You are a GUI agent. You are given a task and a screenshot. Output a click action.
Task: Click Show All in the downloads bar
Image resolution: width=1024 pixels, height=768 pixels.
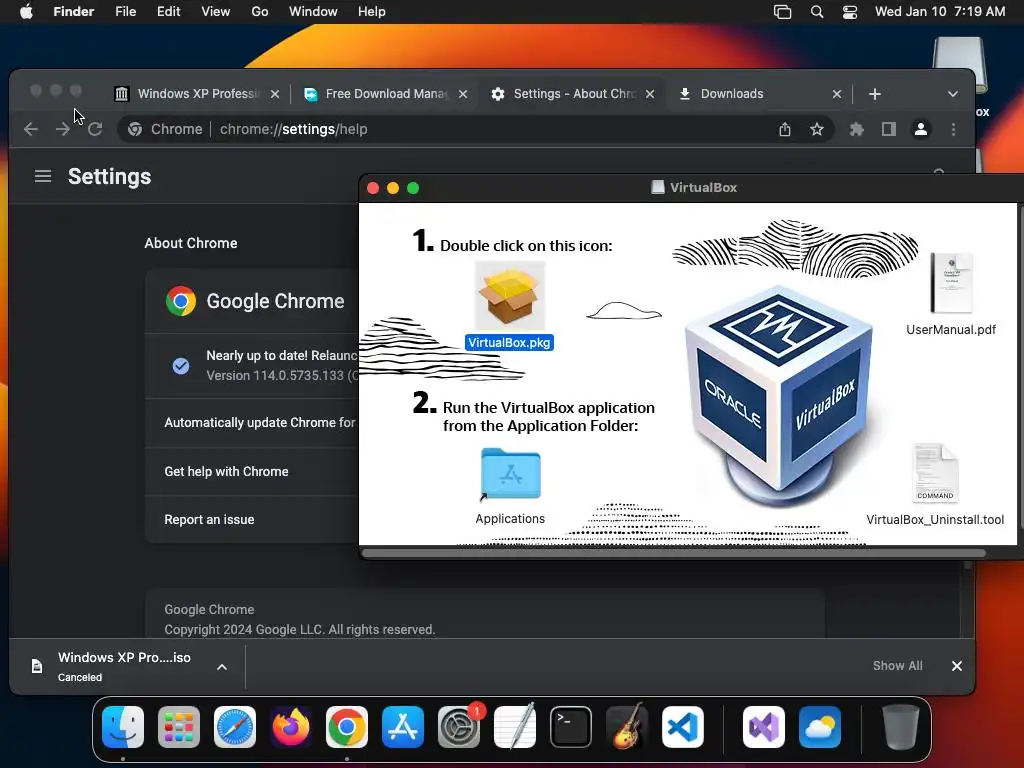click(897, 665)
